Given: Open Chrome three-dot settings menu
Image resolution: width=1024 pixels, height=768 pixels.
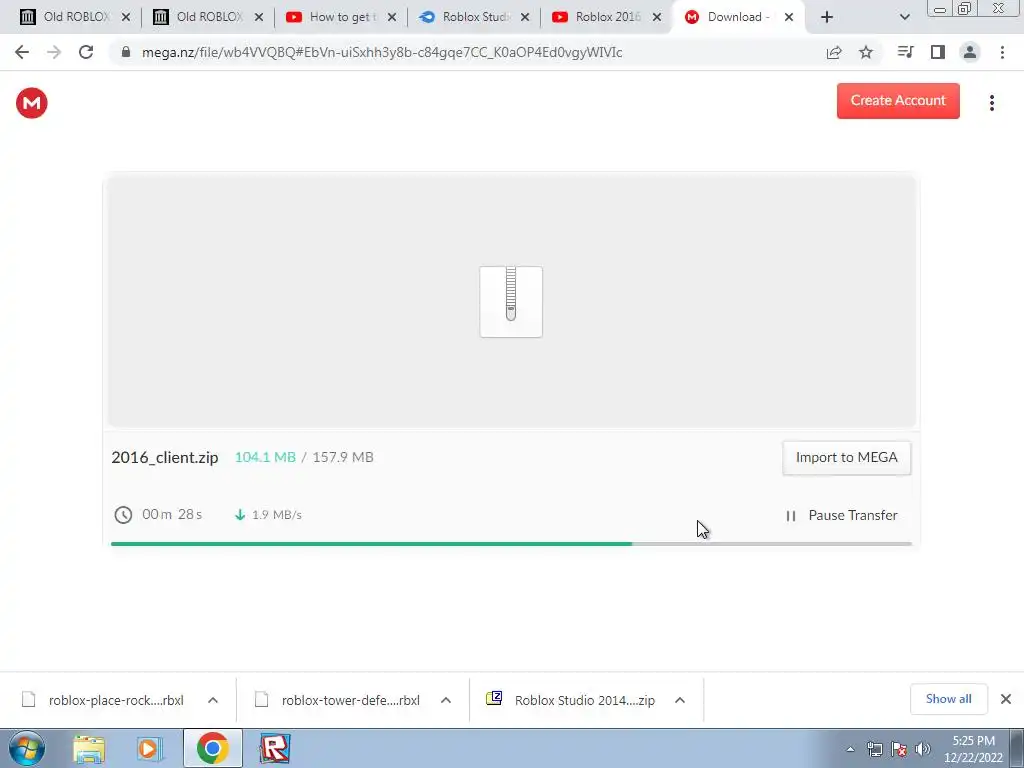Looking at the screenshot, I should coord(1002,52).
